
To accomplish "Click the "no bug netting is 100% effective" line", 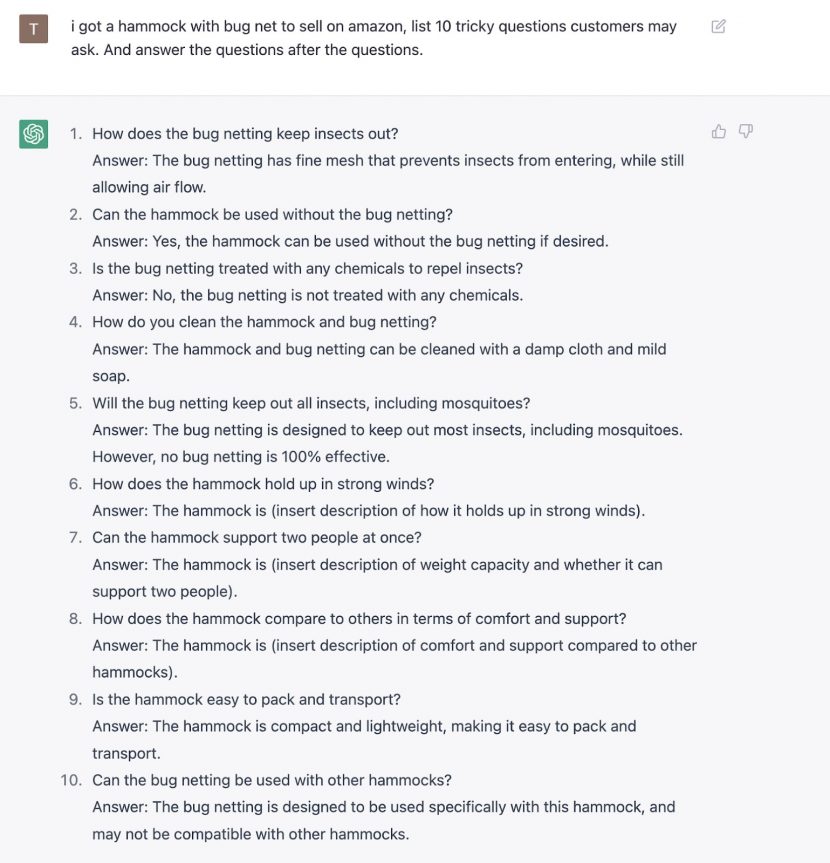I will pyautogui.click(x=241, y=457).
